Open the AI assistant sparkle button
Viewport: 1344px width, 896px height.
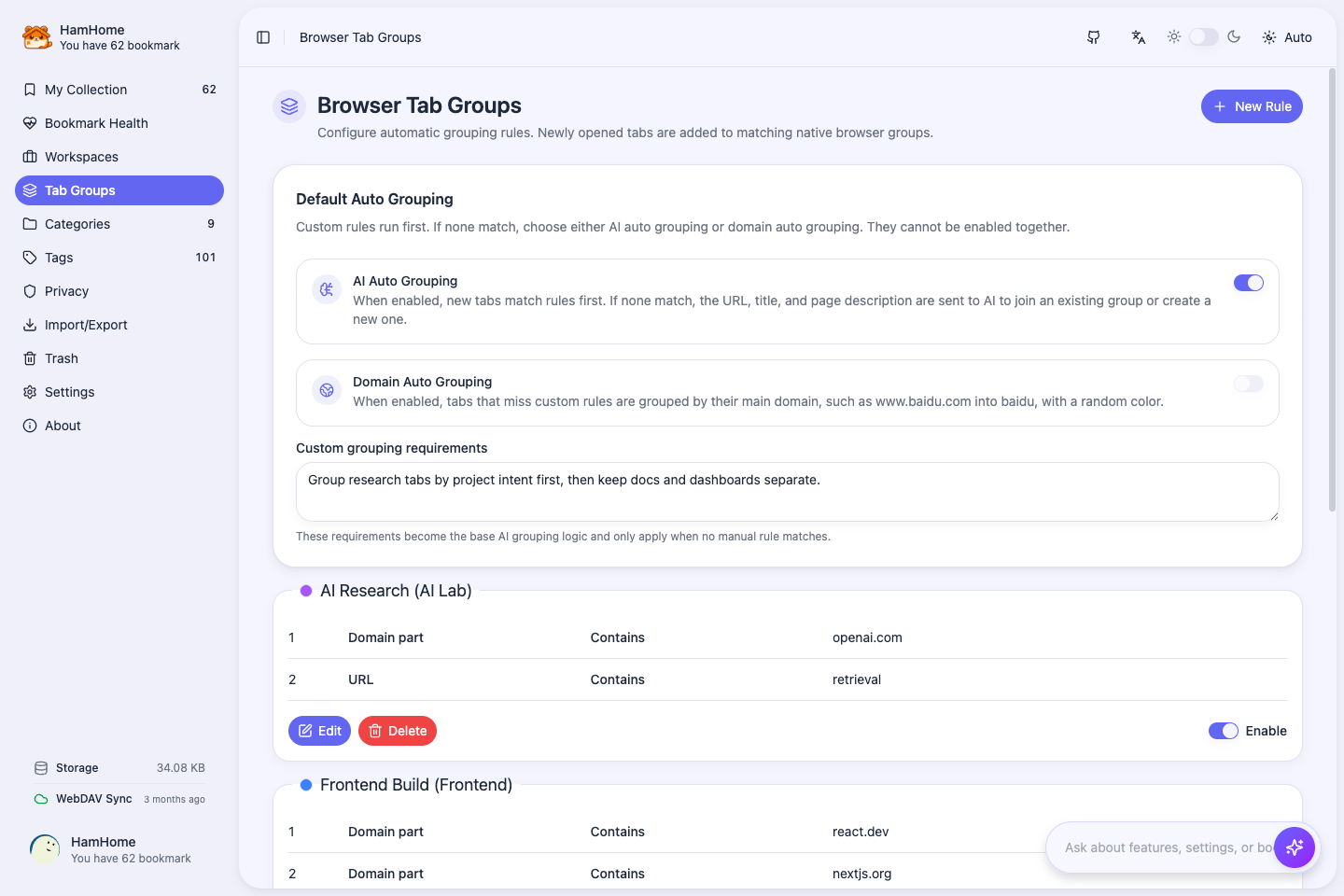click(1295, 847)
